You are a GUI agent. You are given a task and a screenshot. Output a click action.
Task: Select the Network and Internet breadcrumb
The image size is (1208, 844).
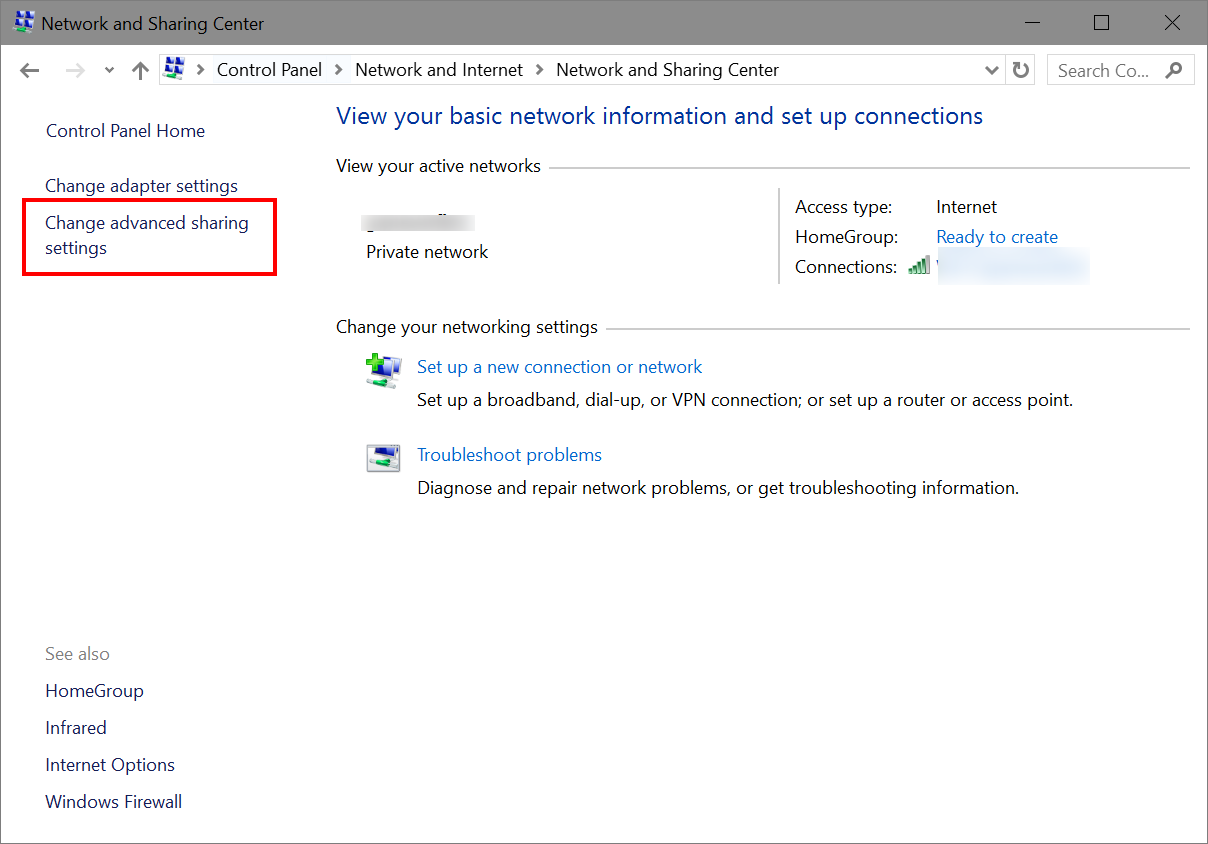point(438,70)
